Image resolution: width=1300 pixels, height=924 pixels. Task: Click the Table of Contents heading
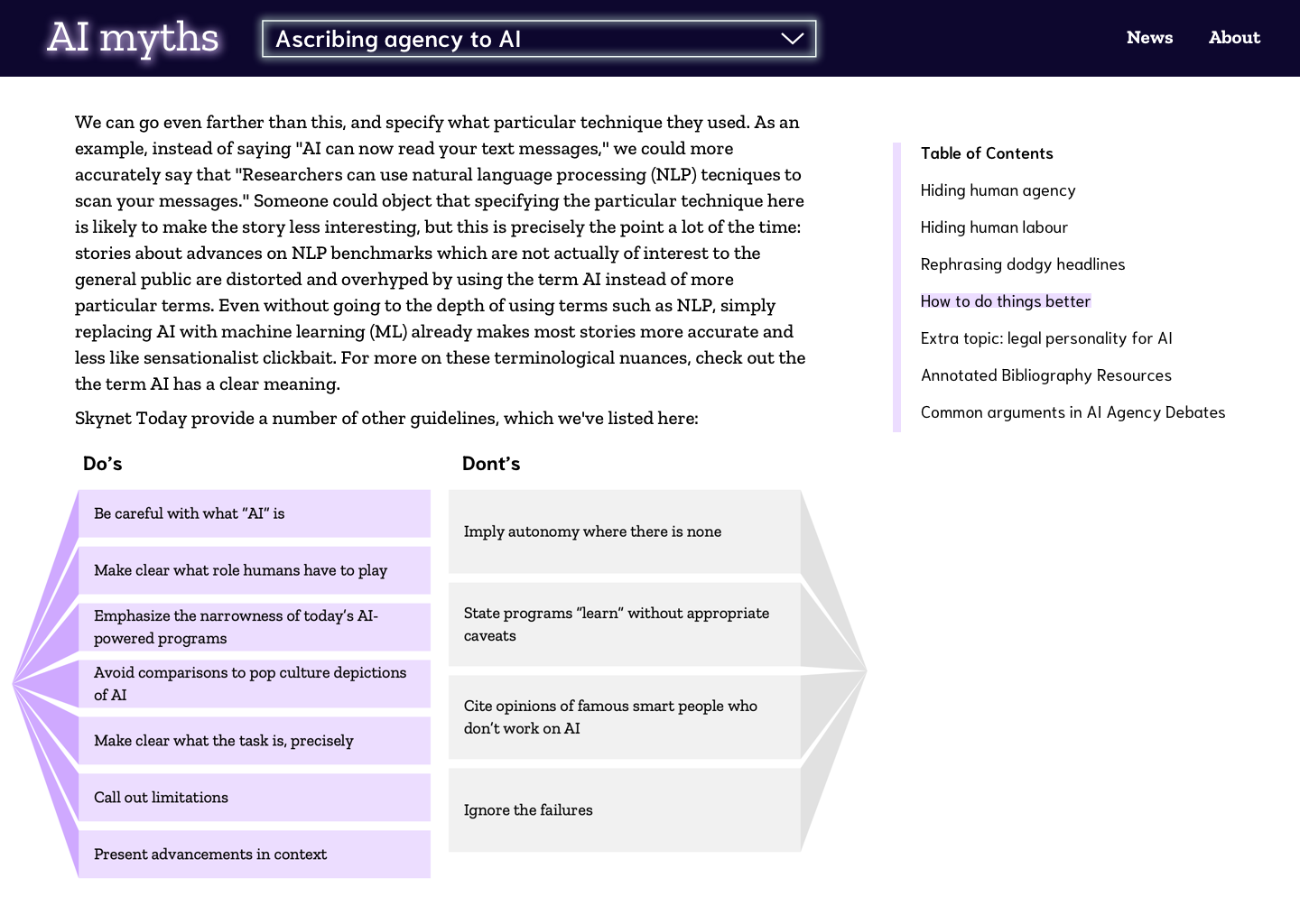987,153
